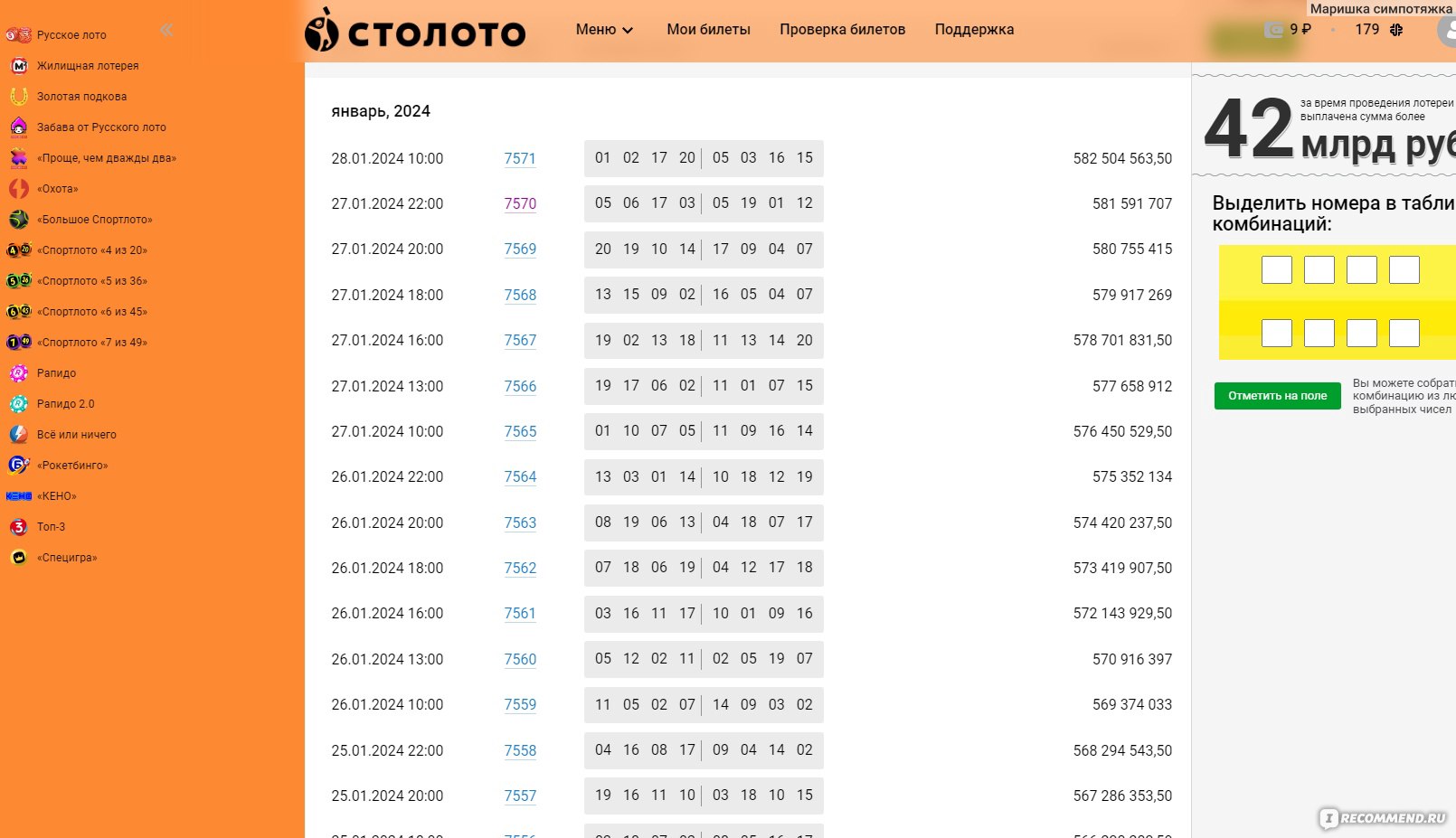Open draw number 7566

click(x=520, y=387)
